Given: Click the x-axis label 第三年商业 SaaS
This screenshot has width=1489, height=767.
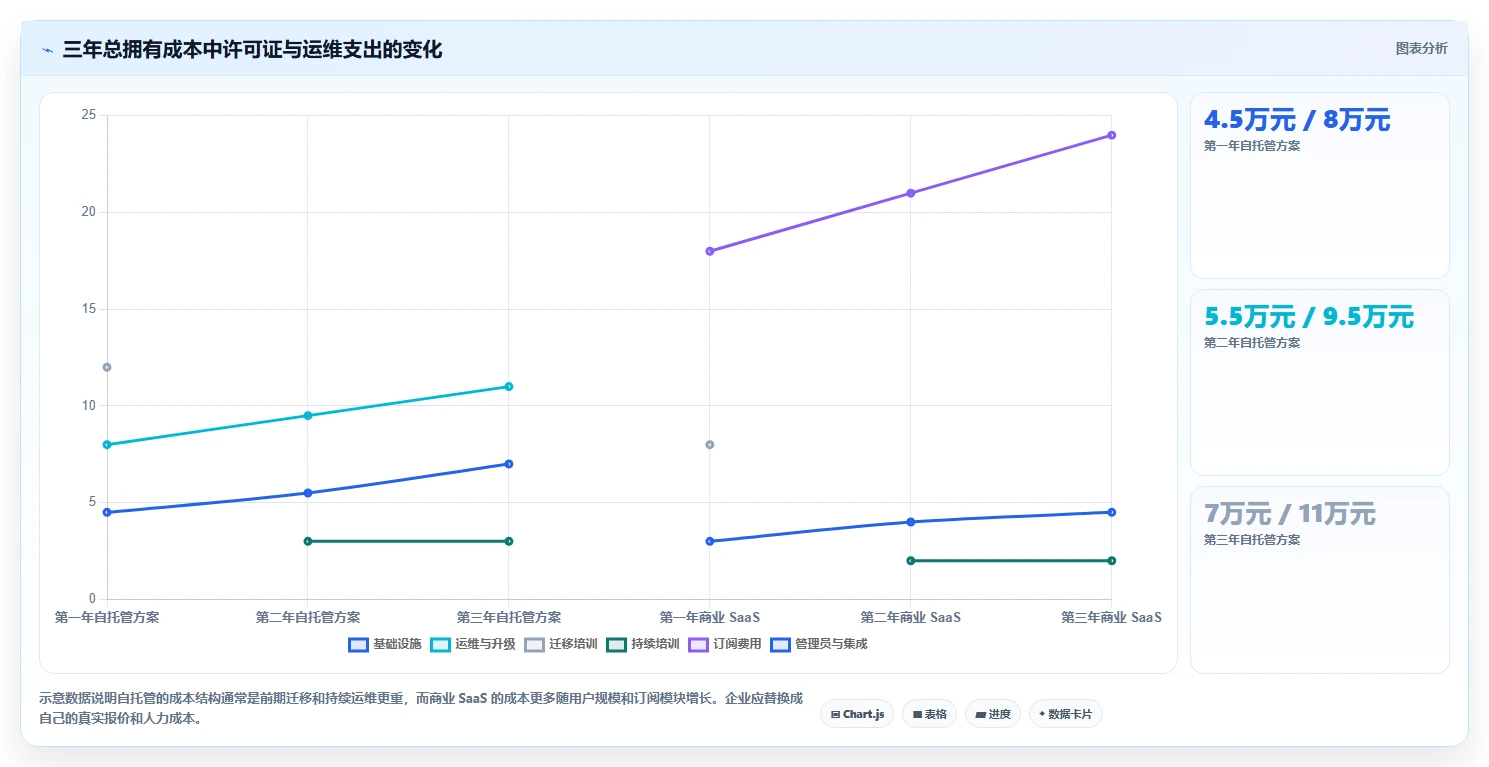Looking at the screenshot, I should click(1111, 617).
